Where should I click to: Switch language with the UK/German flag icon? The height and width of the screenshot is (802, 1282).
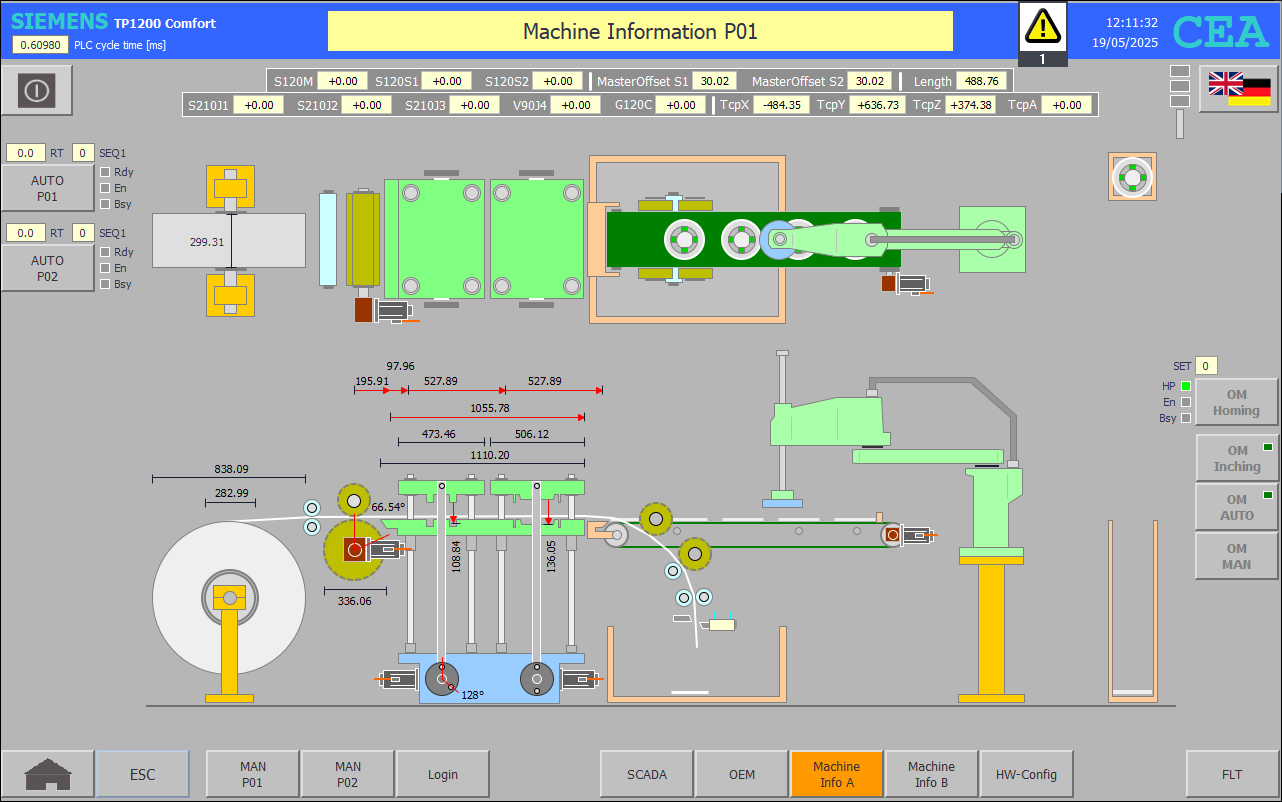(x=1239, y=89)
